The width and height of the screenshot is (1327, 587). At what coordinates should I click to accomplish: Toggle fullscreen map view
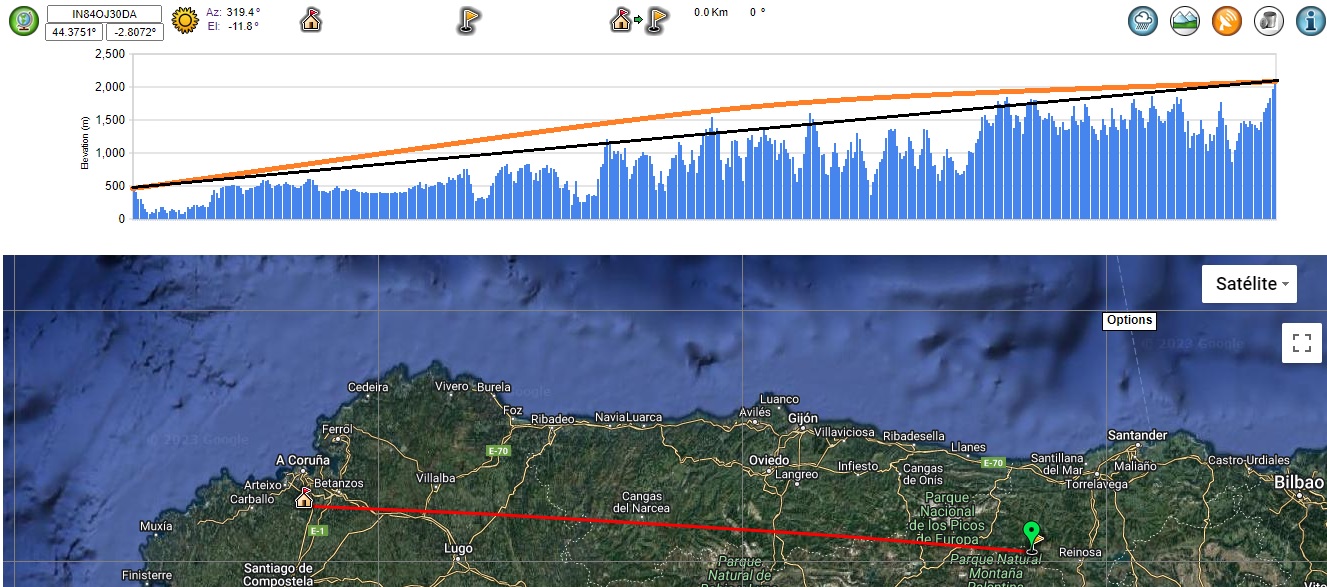pyautogui.click(x=1301, y=344)
